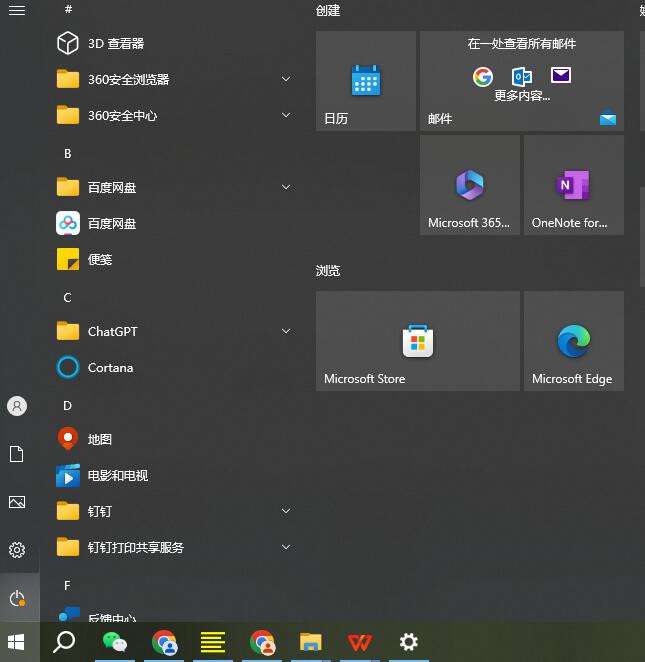
Task: Click the 更多内容... text in mail tile
Action: point(522,96)
